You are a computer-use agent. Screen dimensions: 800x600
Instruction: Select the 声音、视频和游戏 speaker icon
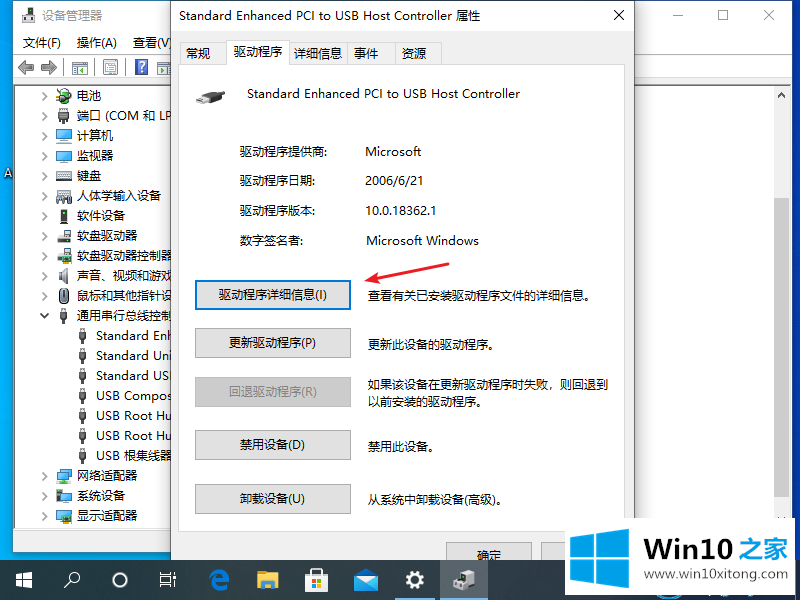[63, 276]
